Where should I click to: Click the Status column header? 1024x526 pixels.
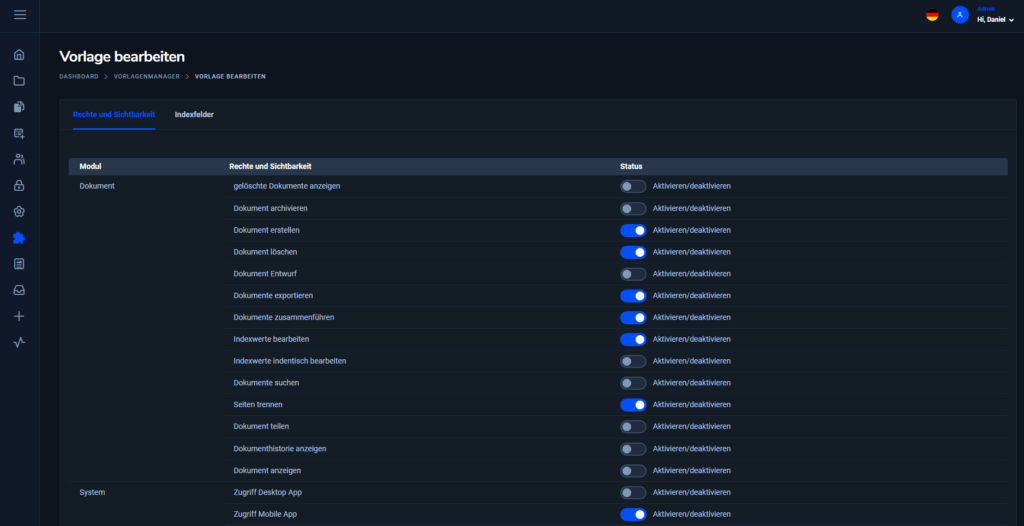pyautogui.click(x=631, y=167)
